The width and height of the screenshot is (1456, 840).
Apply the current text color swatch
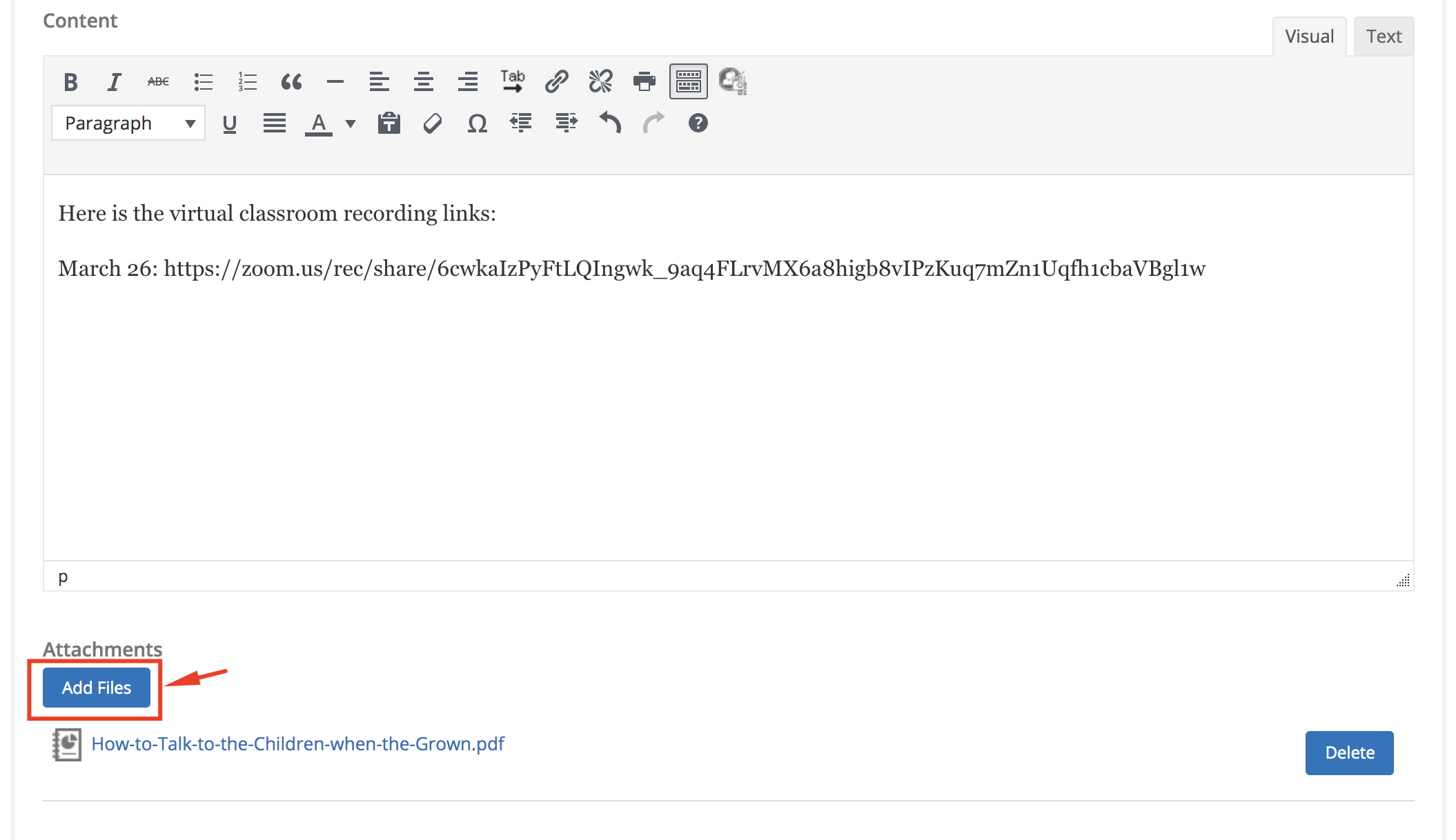[318, 123]
